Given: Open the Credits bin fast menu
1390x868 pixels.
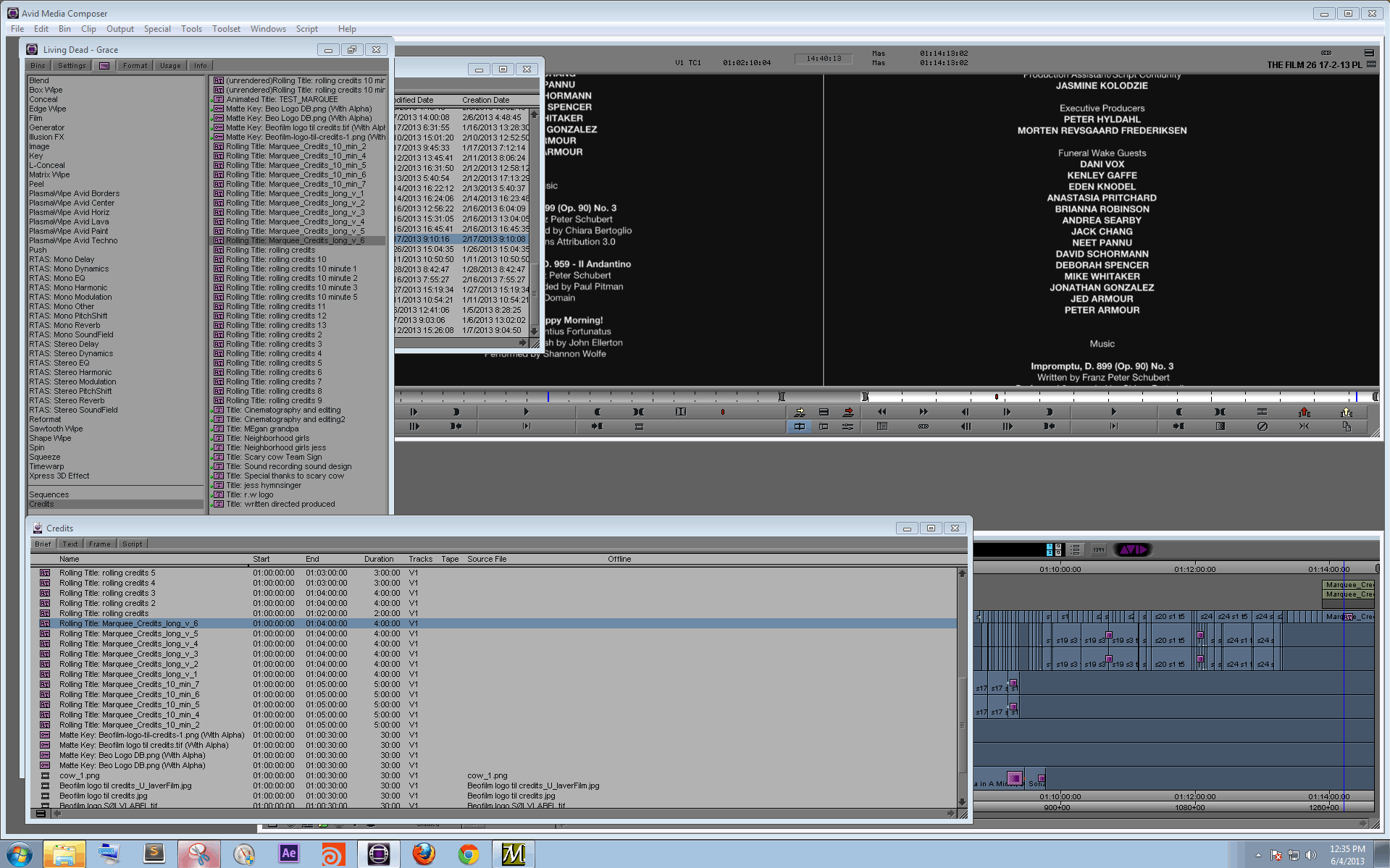Looking at the screenshot, I should point(41,814).
